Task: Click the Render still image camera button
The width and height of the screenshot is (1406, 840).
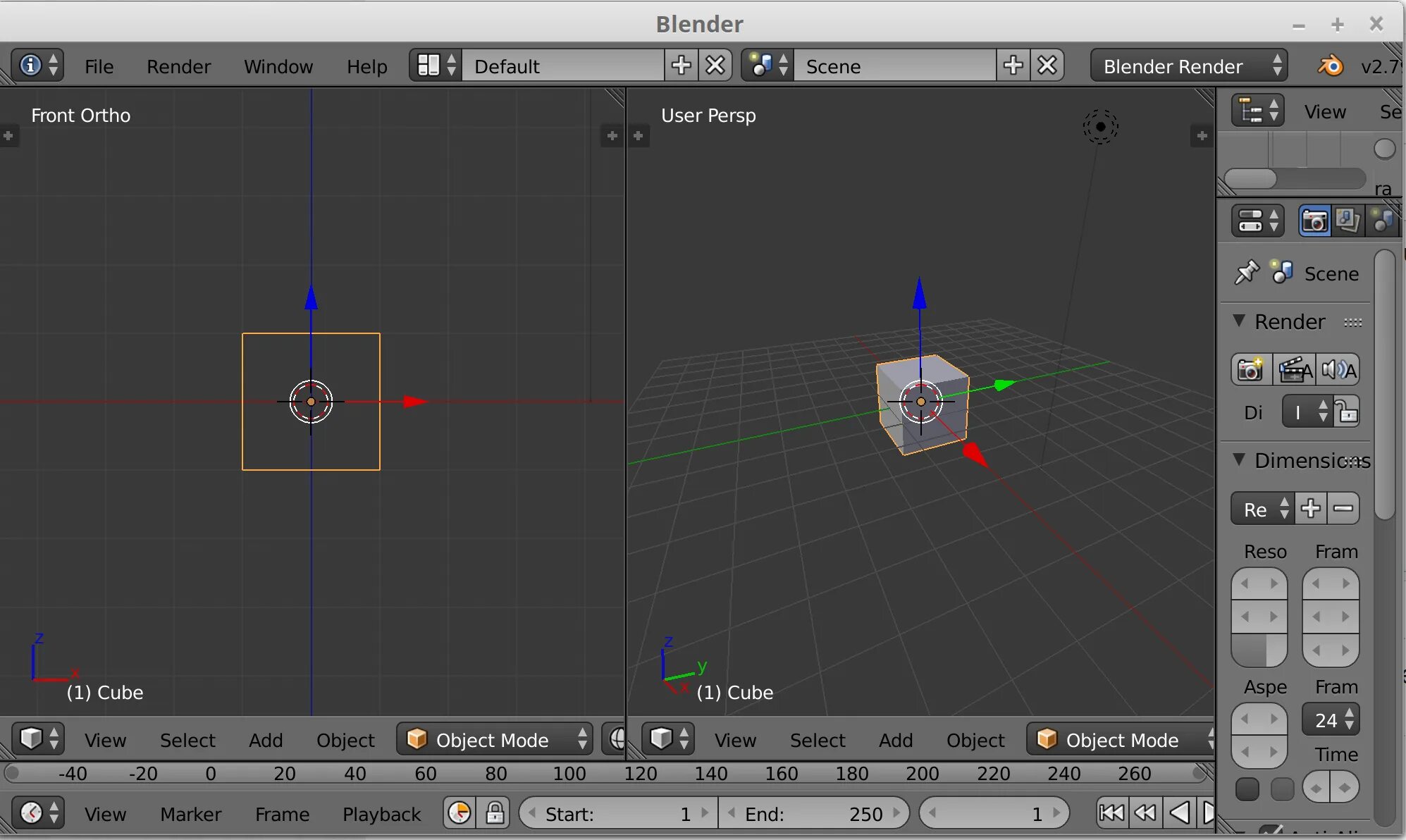Action: click(x=1250, y=370)
